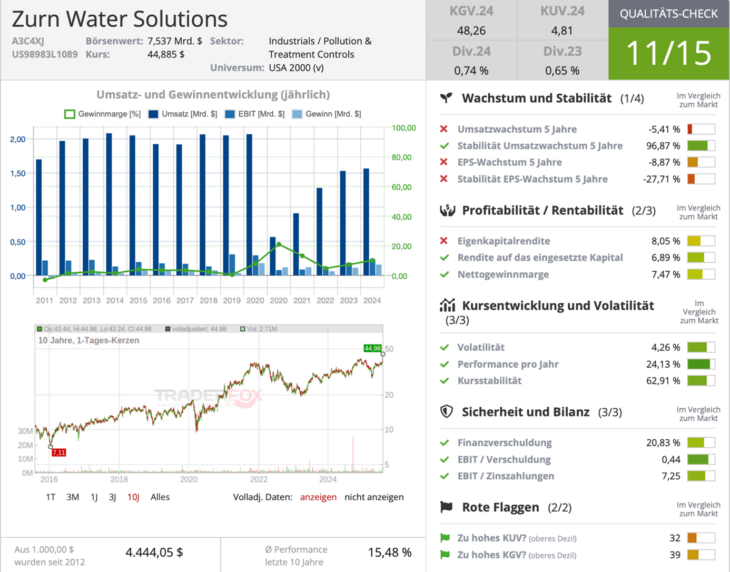Click the EBIT / Zinszahlungen value 7,25
The height and width of the screenshot is (572, 730).
[x=671, y=476]
